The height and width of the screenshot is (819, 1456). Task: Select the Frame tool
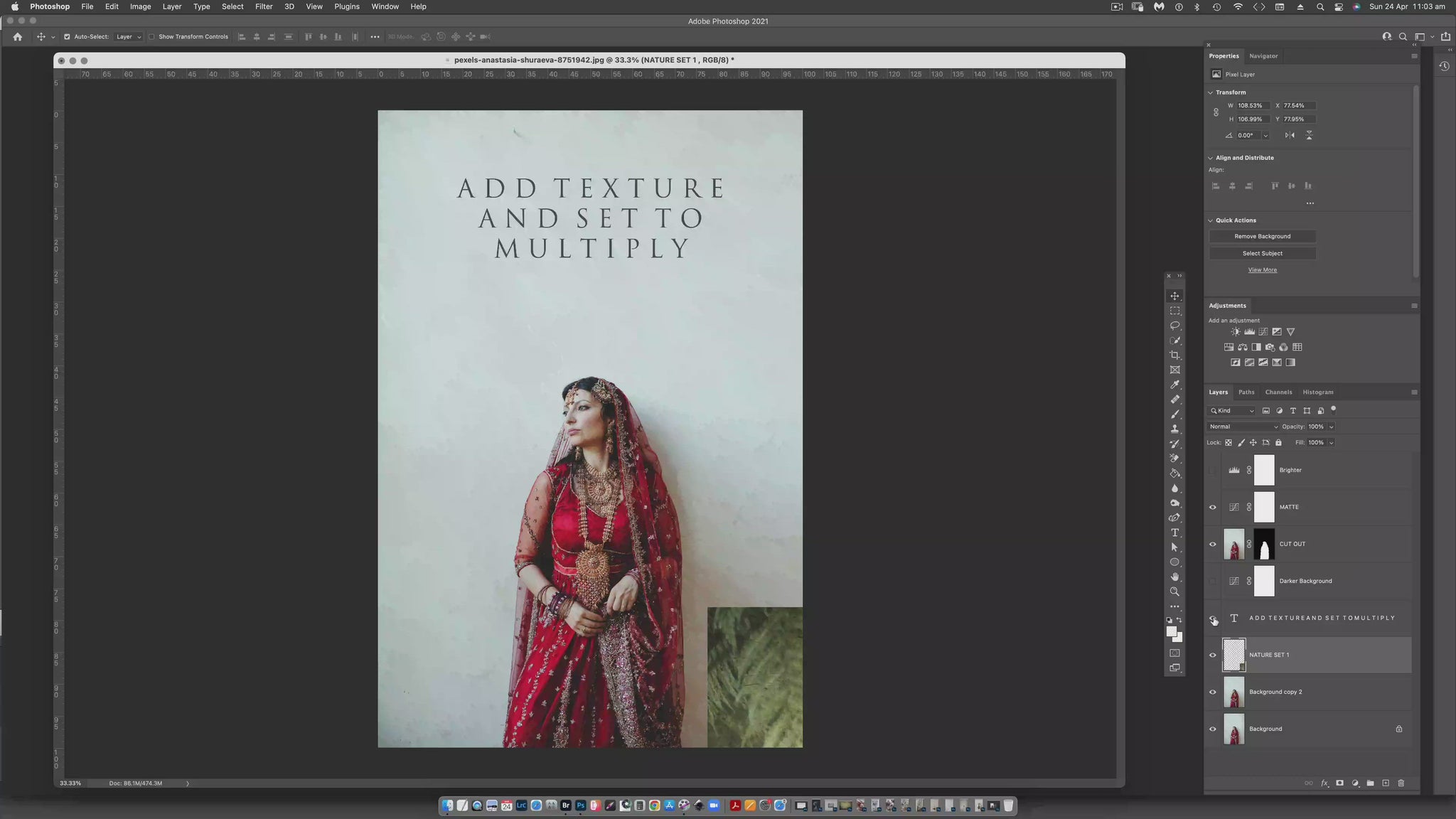click(1174, 370)
